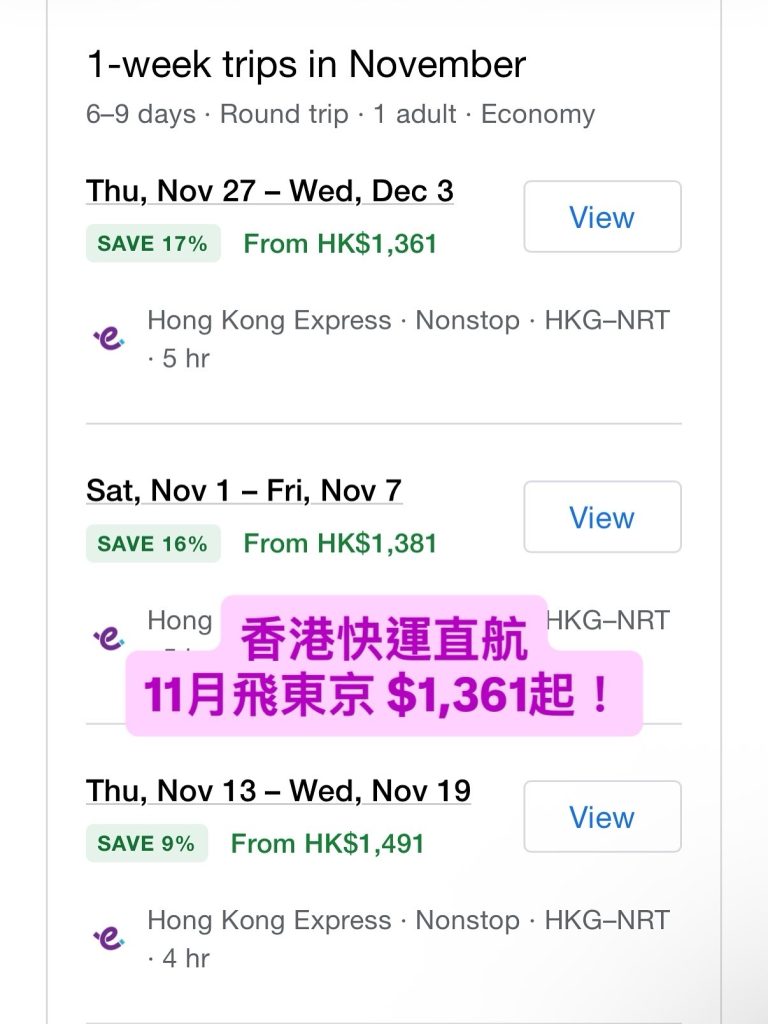The width and height of the screenshot is (768, 1024).
Task: Open the Thu, Nov 13 – Wed, Nov 19 link
Action: (x=278, y=790)
